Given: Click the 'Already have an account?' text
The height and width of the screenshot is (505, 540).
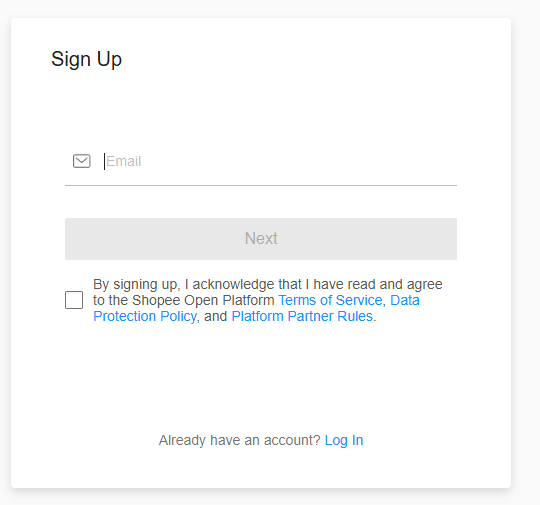Looking at the screenshot, I should [239, 440].
